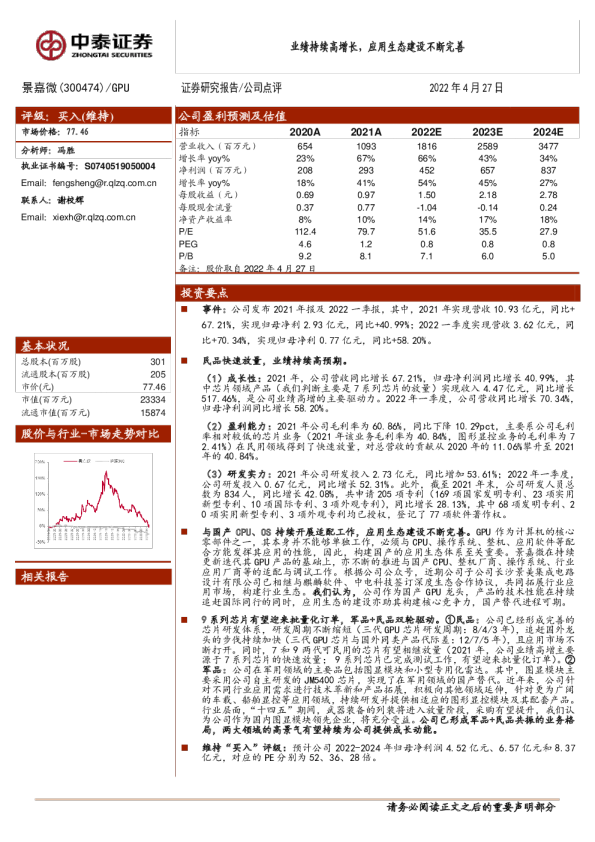595x842 pixels.
Task: Click the 2024E column header
Action: click(548, 132)
